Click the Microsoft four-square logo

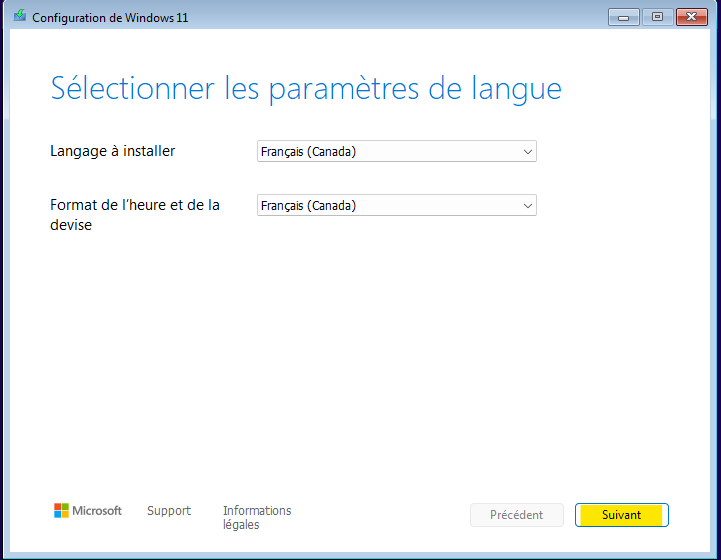click(x=61, y=511)
